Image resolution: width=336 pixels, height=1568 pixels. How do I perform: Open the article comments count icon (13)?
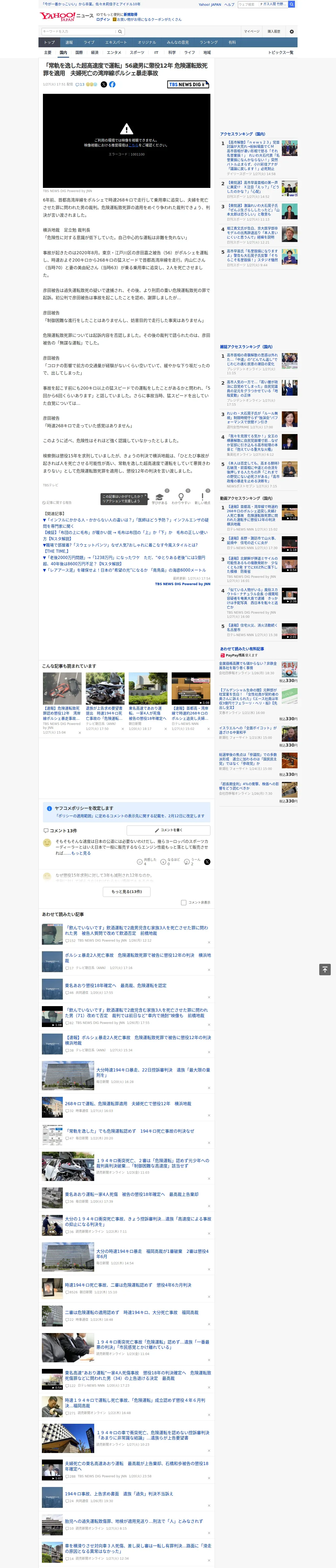[x=80, y=85]
